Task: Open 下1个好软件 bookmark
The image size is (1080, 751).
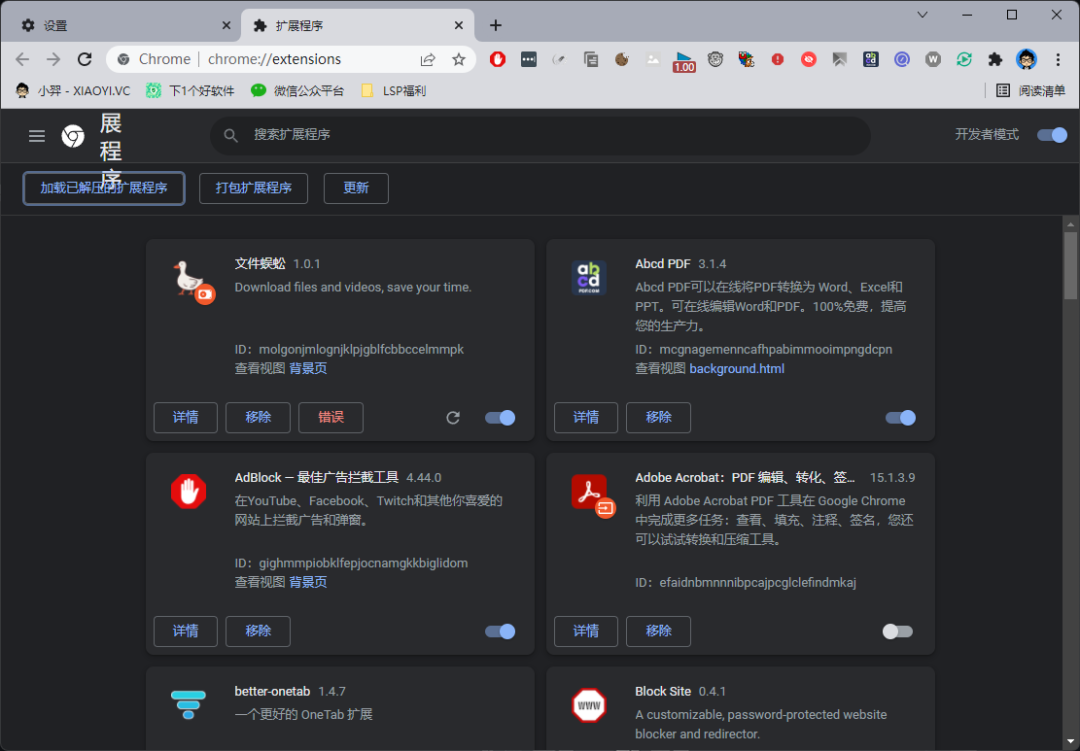Action: 190,90
